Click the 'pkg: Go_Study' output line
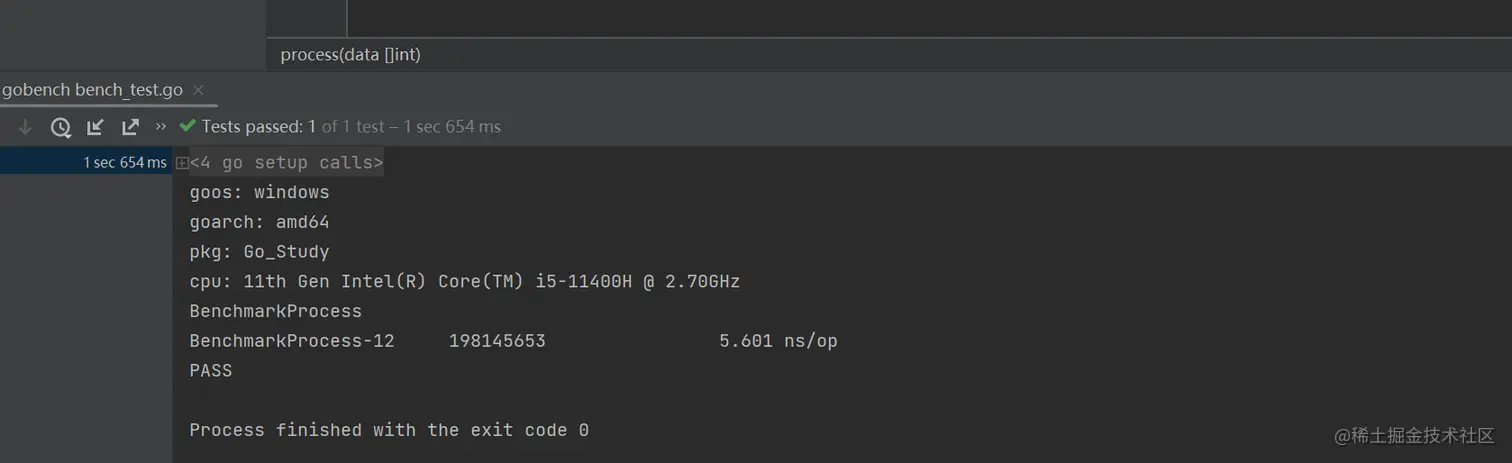Image resolution: width=1512 pixels, height=463 pixels. pos(260,252)
